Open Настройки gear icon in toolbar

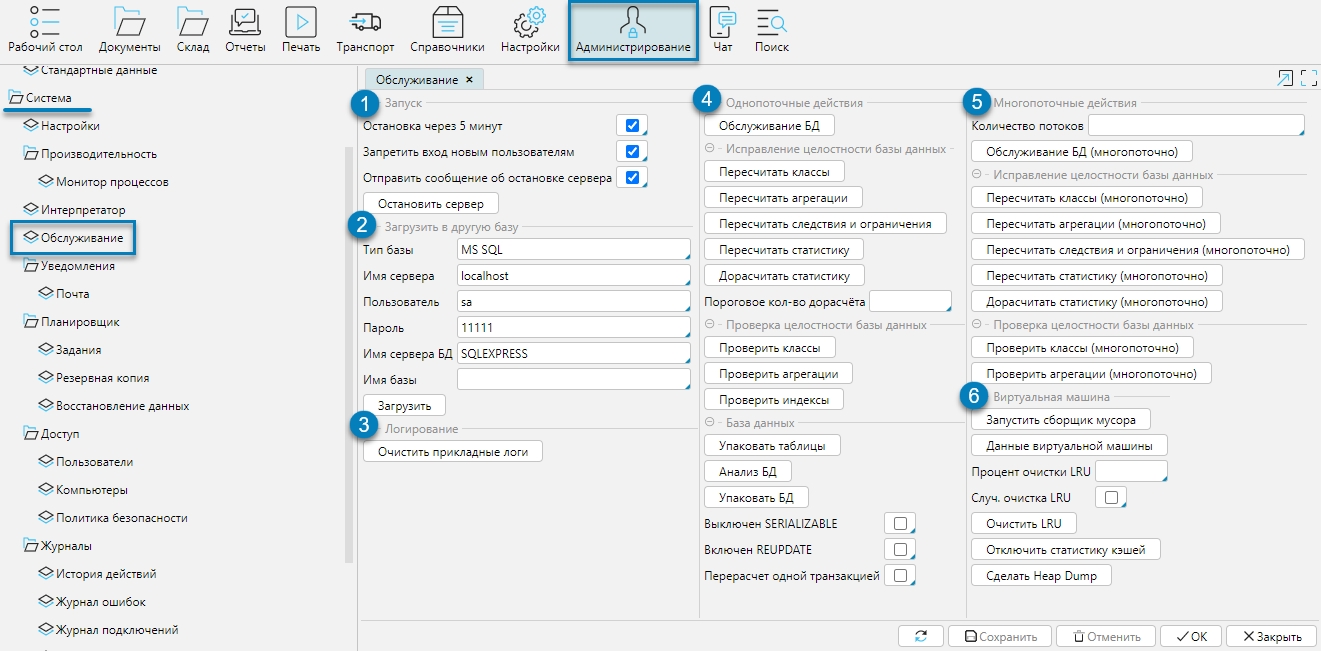tap(529, 21)
